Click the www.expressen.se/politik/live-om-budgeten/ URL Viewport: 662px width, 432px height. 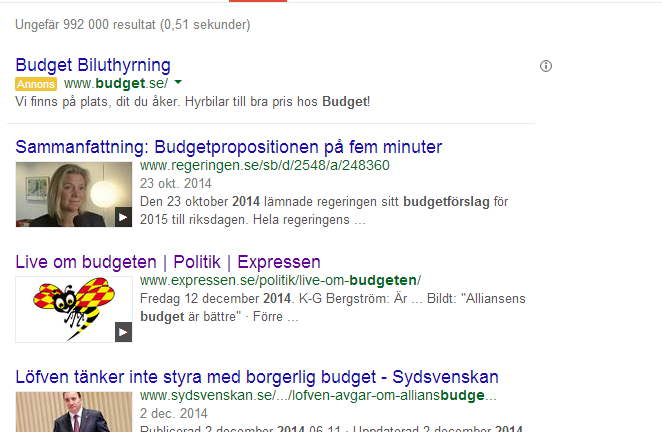(280, 280)
